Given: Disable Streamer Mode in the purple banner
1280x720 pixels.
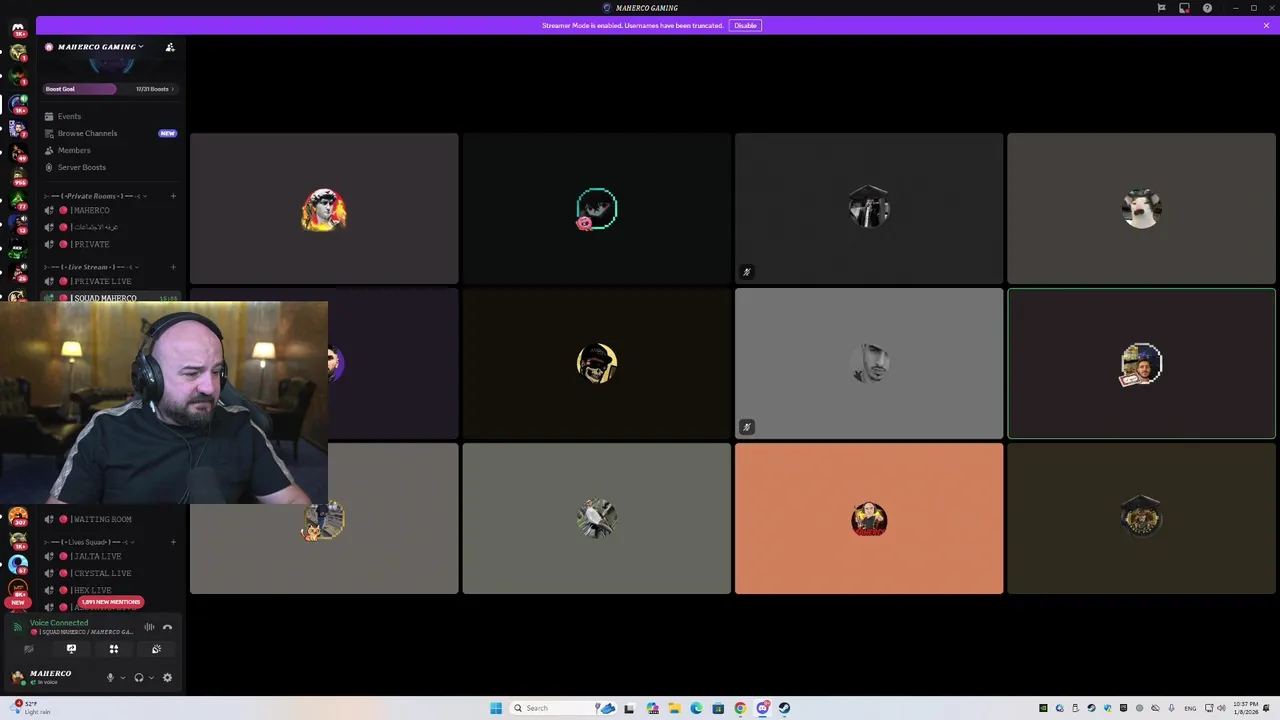Looking at the screenshot, I should point(745,25).
